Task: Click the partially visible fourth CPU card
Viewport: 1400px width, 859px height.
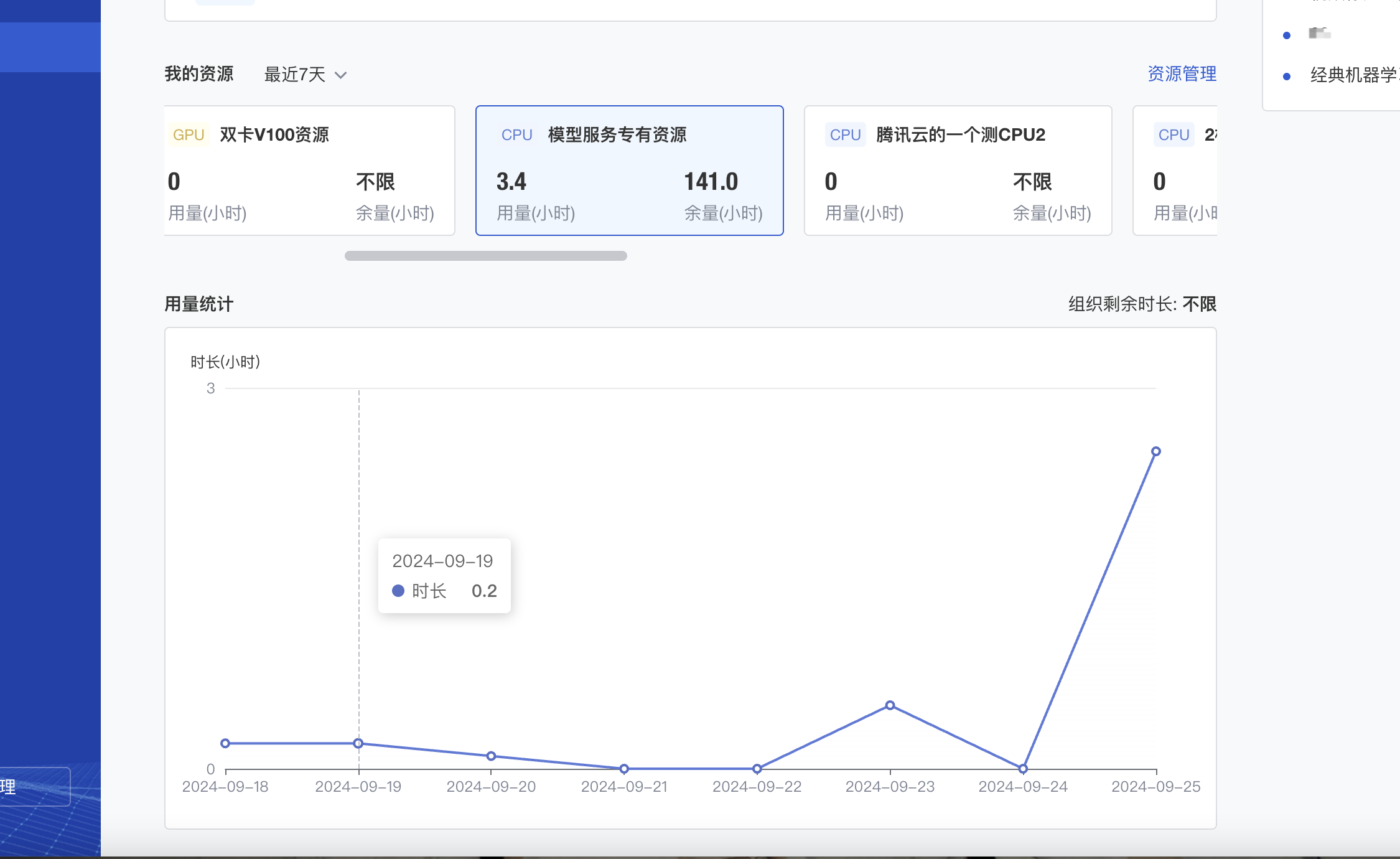Action: 1175,171
